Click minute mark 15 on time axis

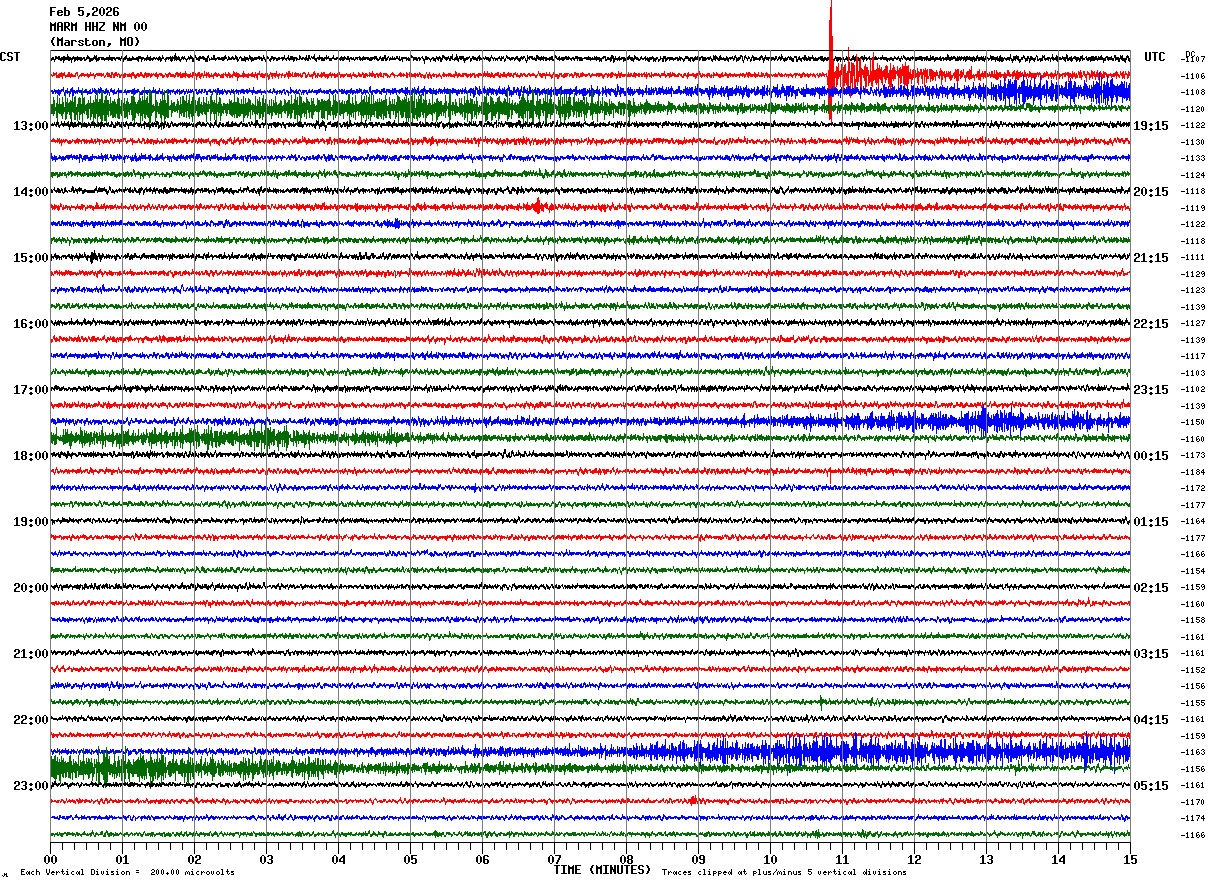(1130, 859)
